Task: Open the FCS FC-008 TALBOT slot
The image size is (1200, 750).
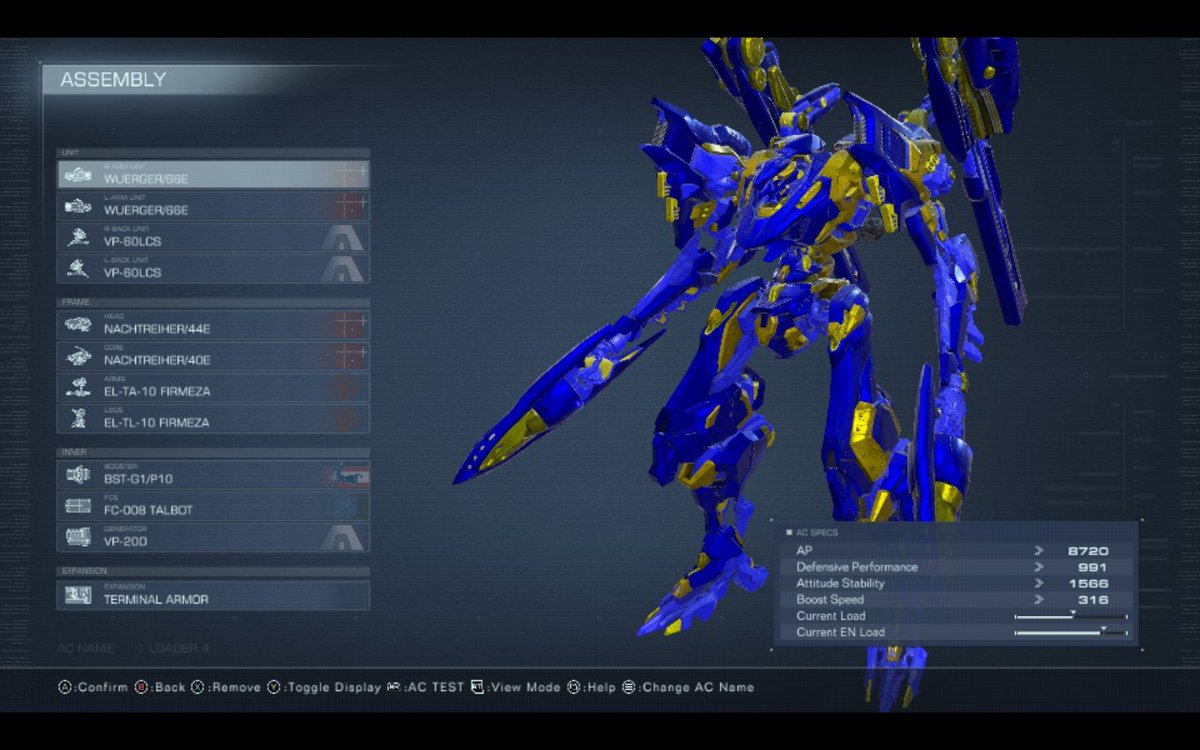Action: pos(213,505)
